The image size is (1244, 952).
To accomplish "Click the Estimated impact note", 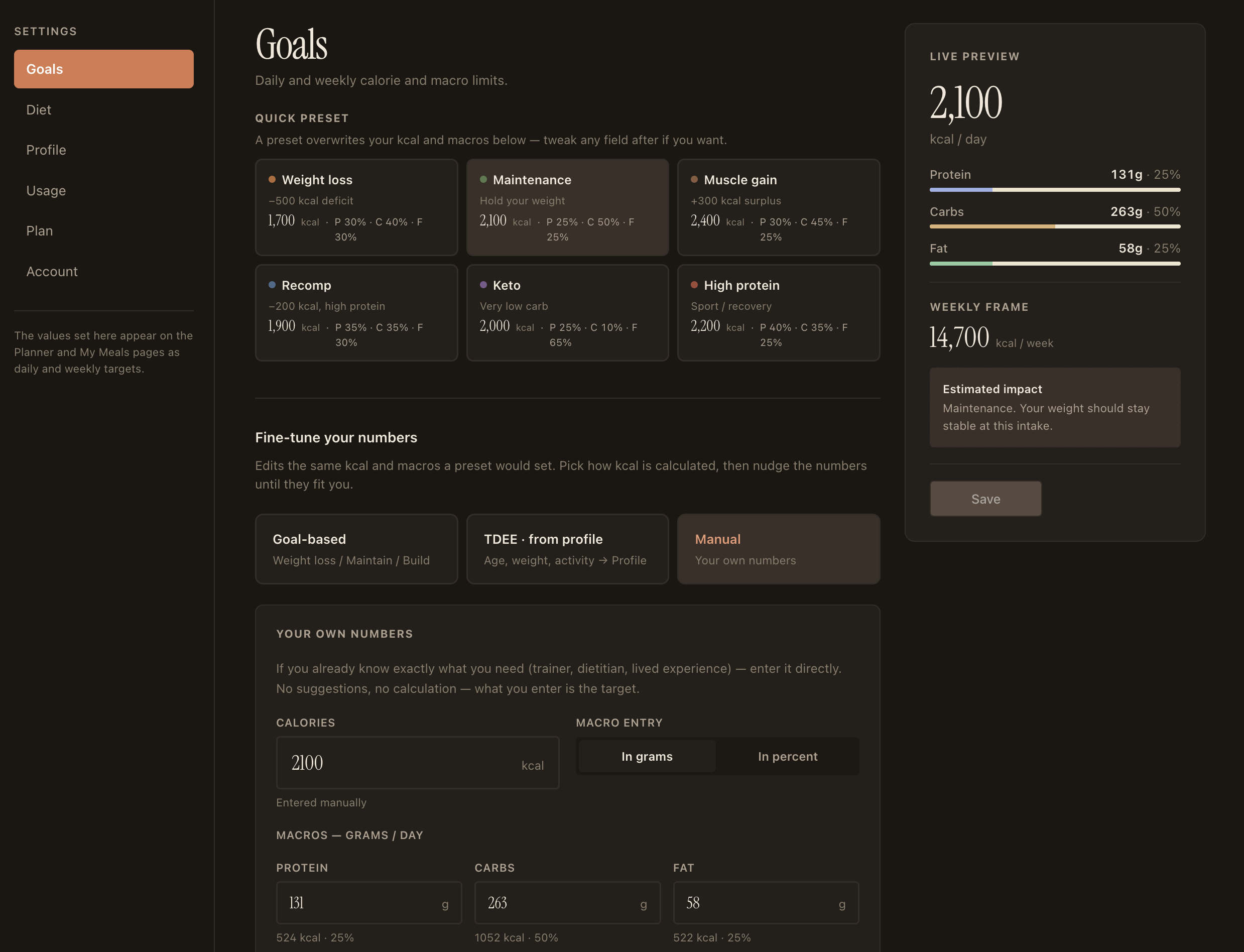I will (1055, 407).
